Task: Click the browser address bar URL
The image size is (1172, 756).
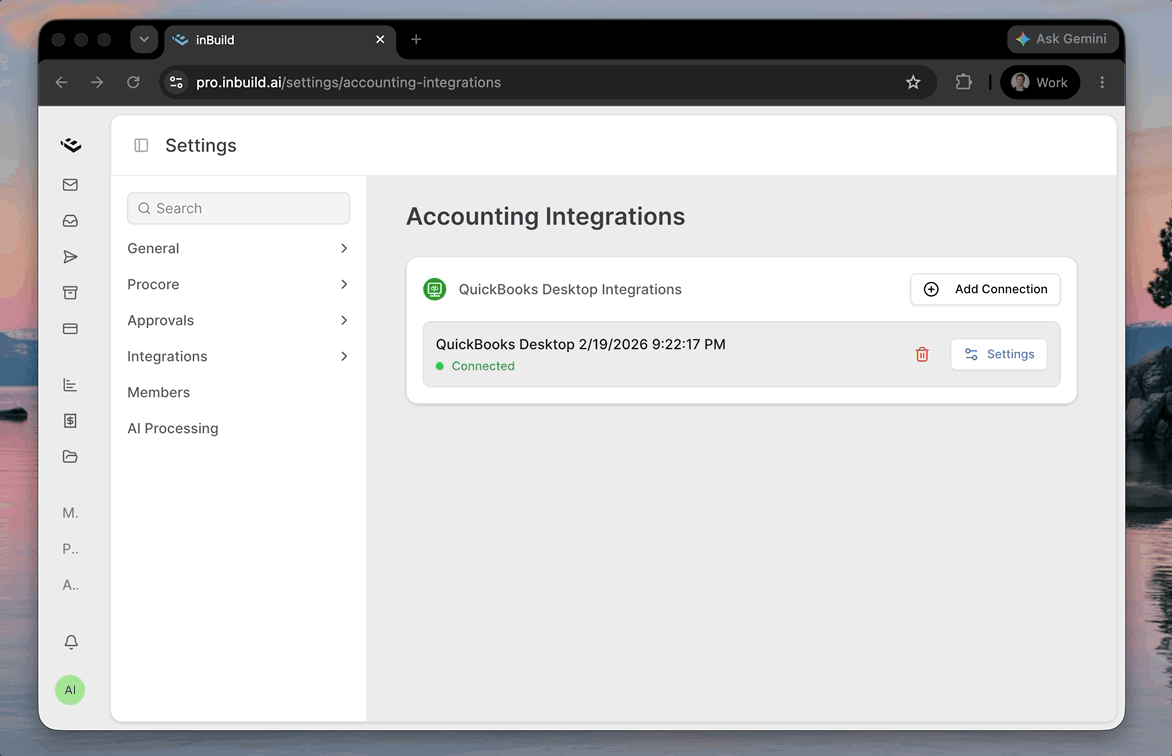Action: point(348,82)
